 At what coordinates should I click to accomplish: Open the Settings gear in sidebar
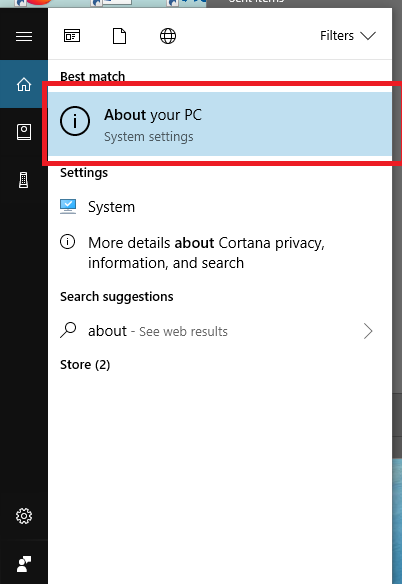tap(24, 516)
